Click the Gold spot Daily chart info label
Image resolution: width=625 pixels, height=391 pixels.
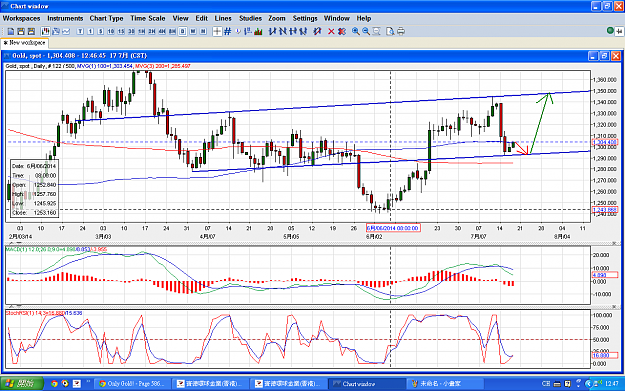pyautogui.click(x=98, y=66)
